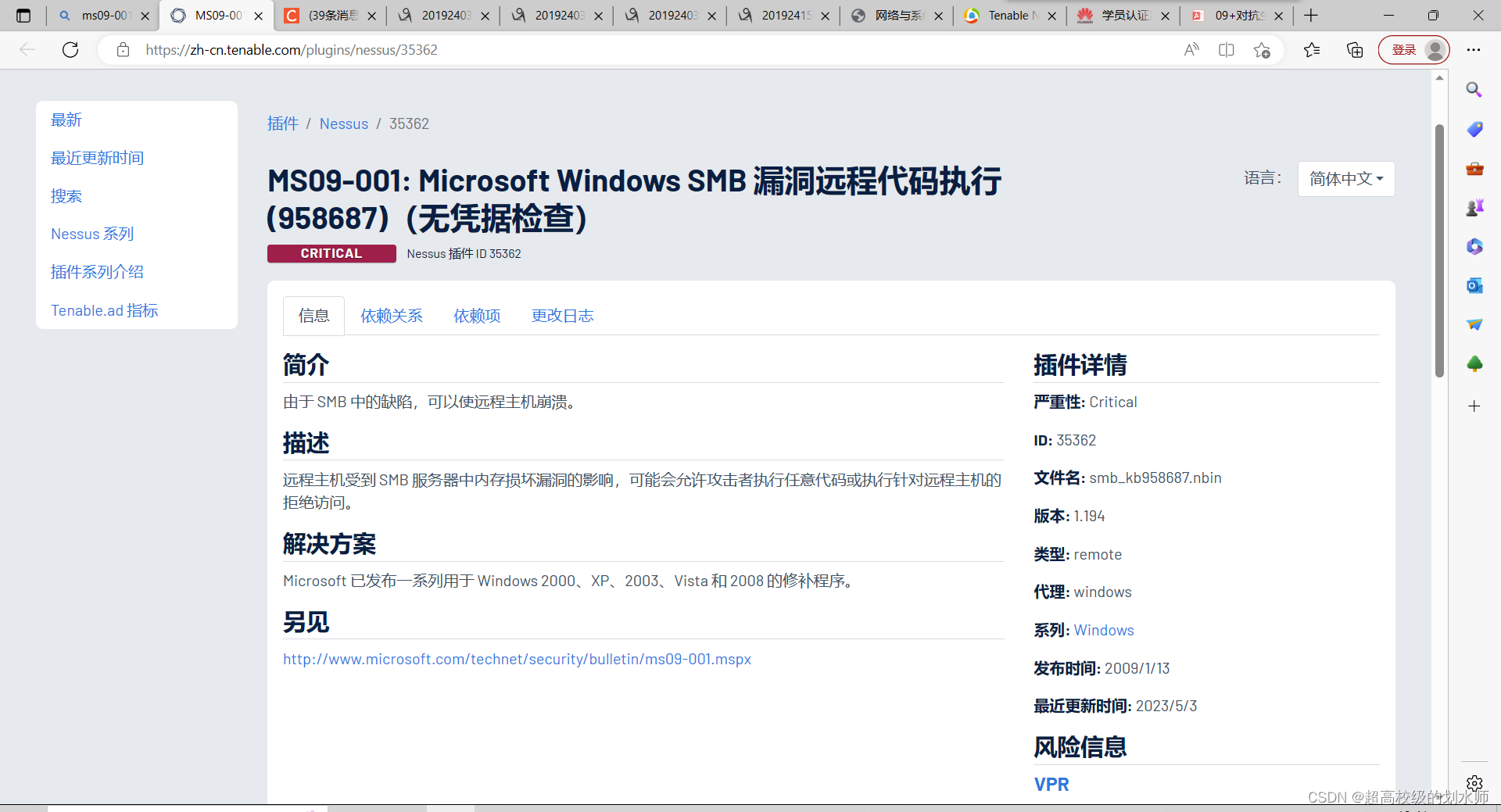Activate the read aloud icon
1501x812 pixels.
(x=1191, y=50)
